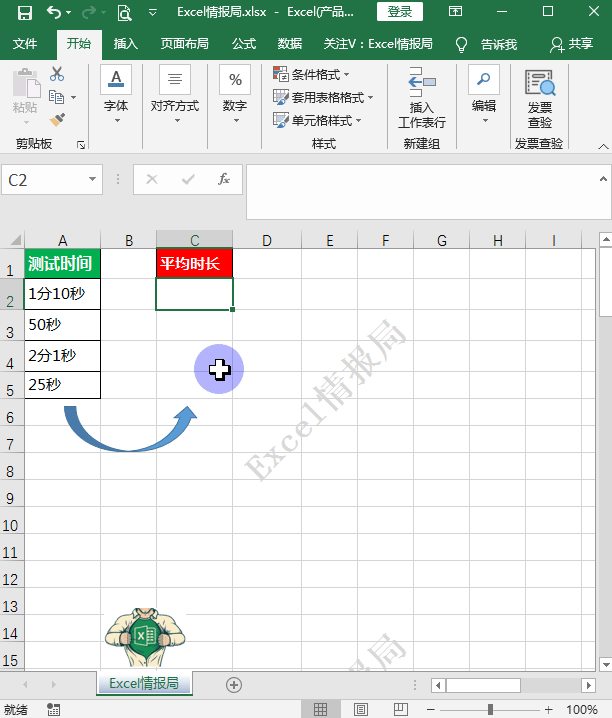This screenshot has height=718, width=612.
Task: Click the Save icon in quick access toolbar
Action: pyautogui.click(x=24, y=12)
